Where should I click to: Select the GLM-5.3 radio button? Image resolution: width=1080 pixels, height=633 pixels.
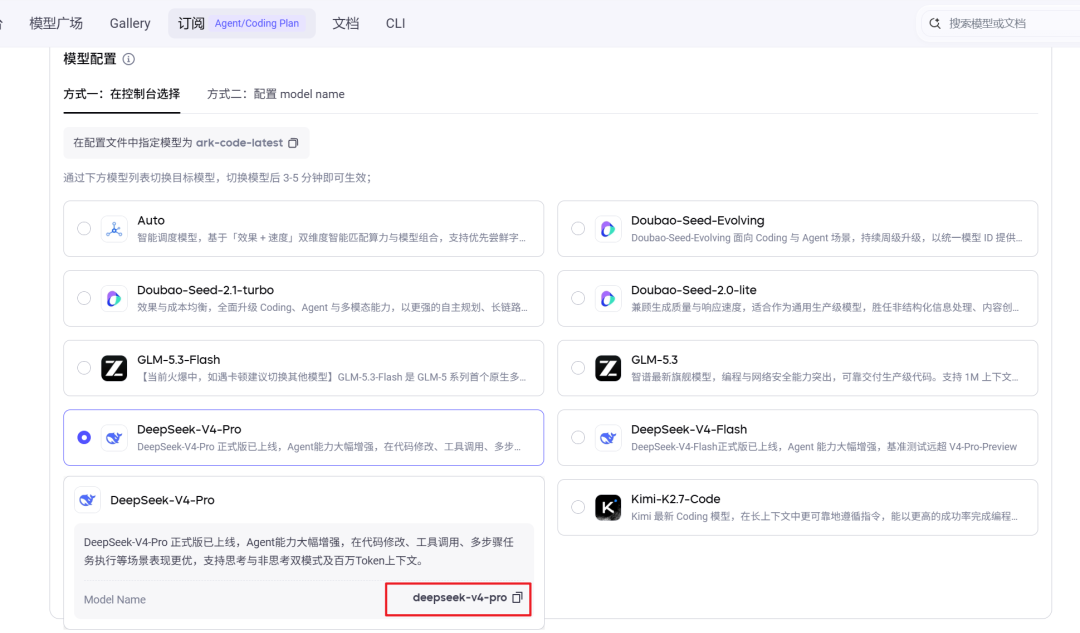pos(578,368)
